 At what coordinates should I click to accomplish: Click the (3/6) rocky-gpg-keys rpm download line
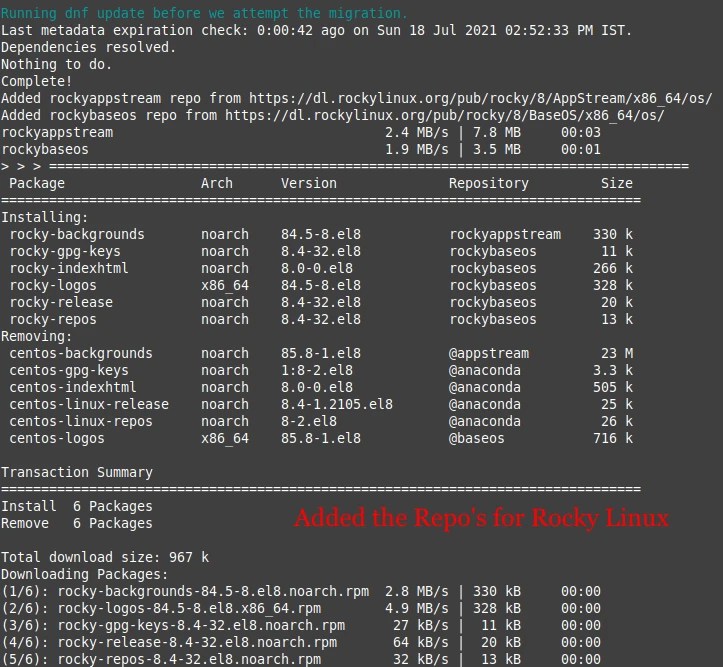[x=301, y=626]
